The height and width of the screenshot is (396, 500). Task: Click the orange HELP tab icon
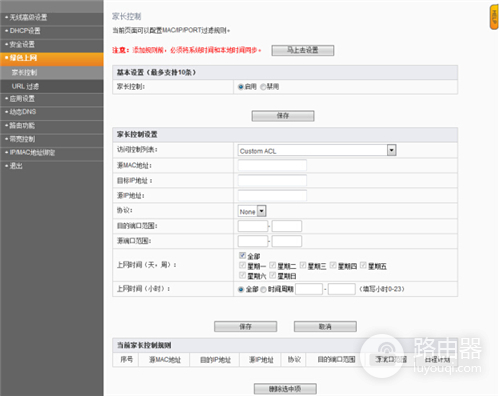494,17
